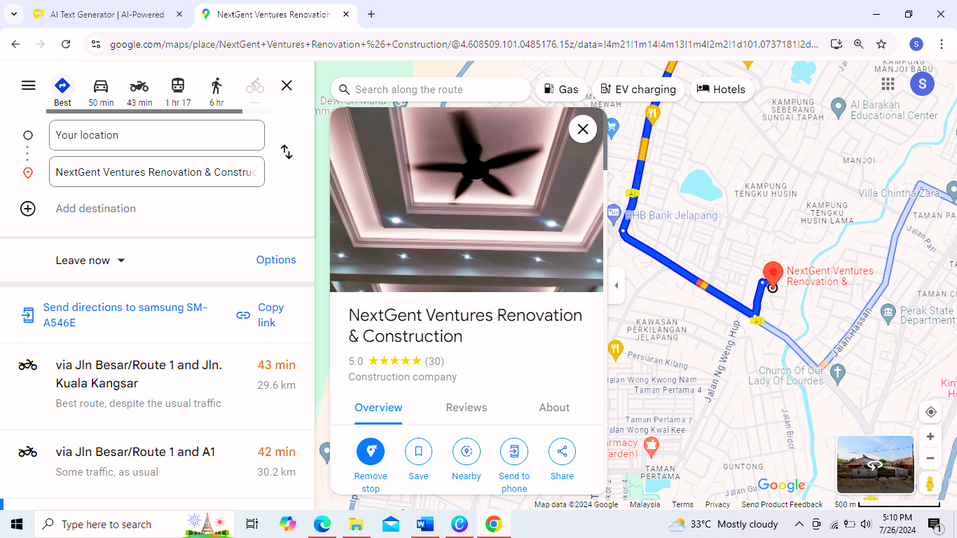This screenshot has height=538, width=957.
Task: Switch to AI Text Generator tab
Action: [108, 14]
